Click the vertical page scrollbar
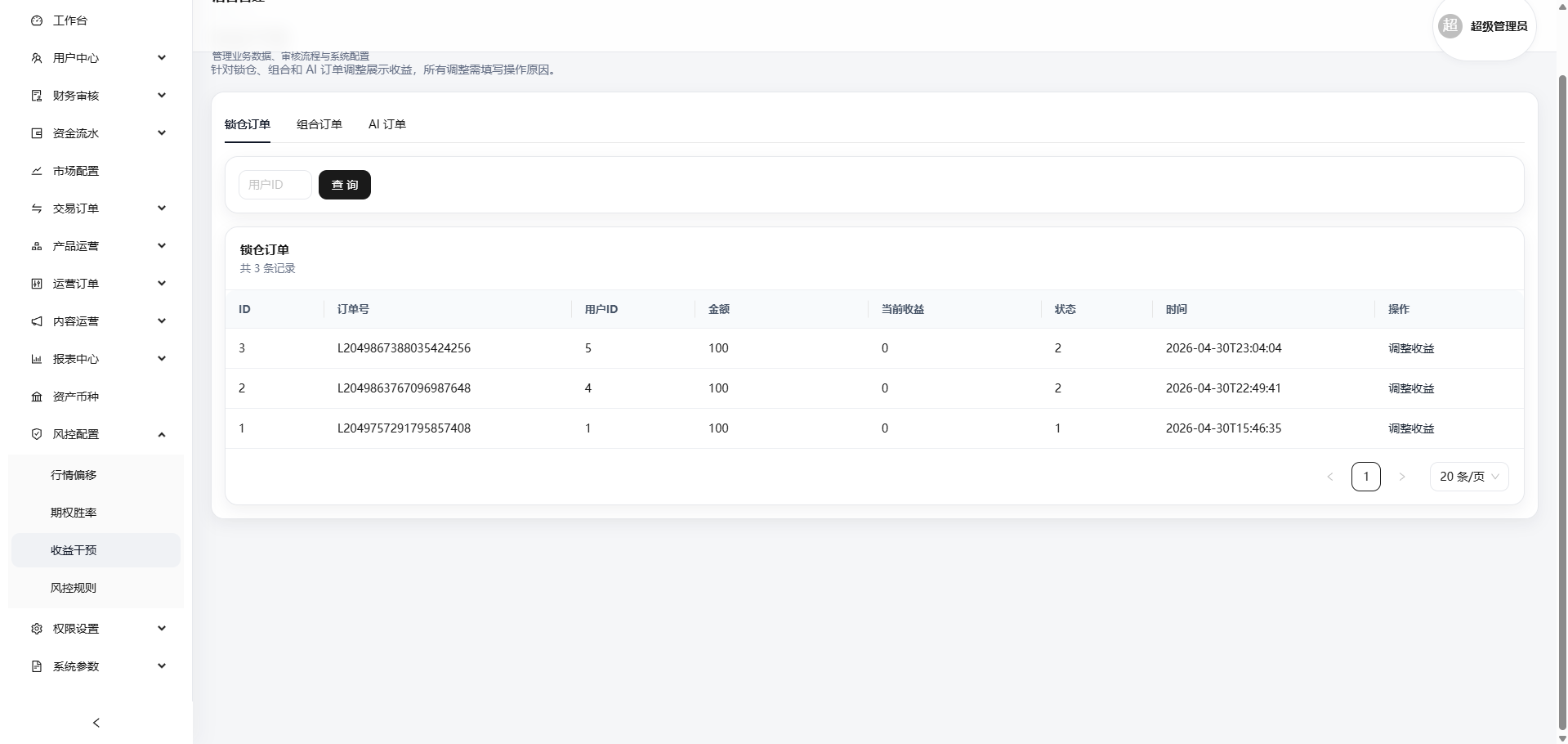 click(1562, 401)
